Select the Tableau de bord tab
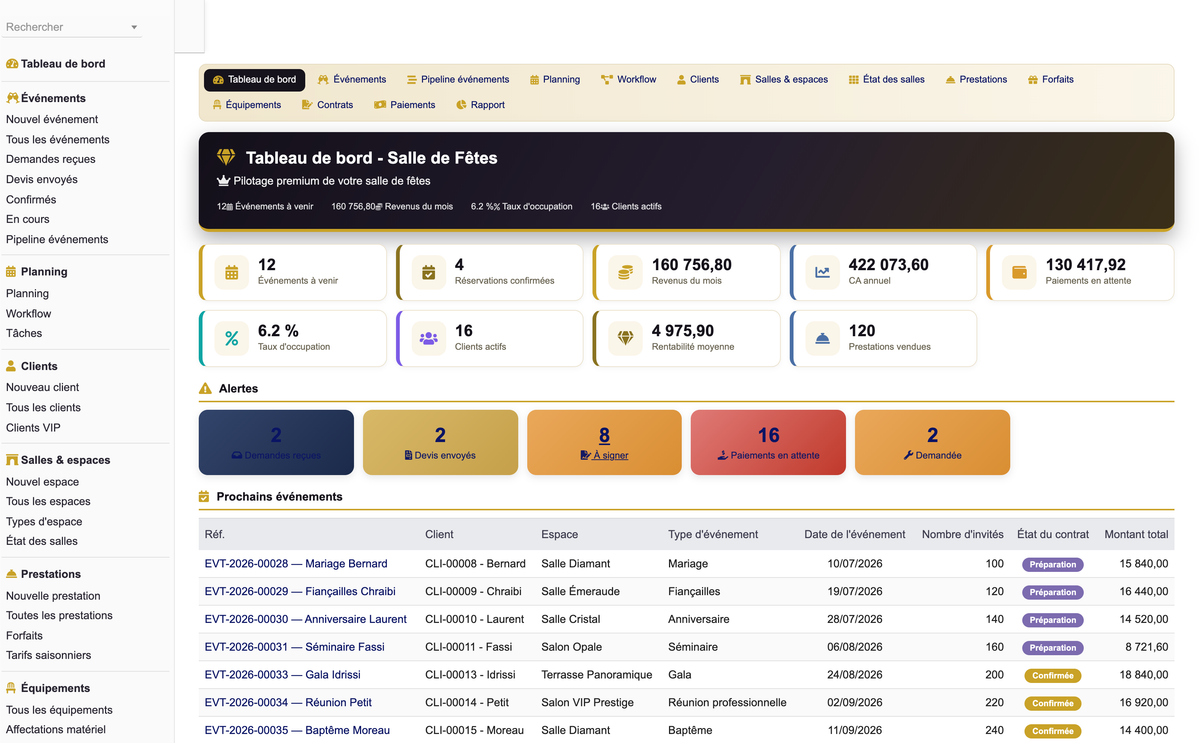Image resolution: width=1200 pixels, height=743 pixels. (x=255, y=79)
